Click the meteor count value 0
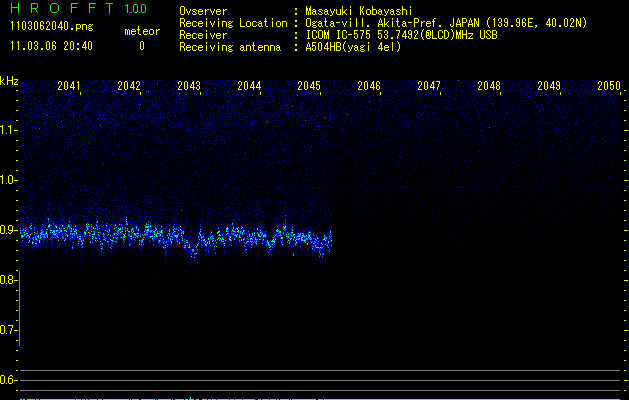 (141, 46)
